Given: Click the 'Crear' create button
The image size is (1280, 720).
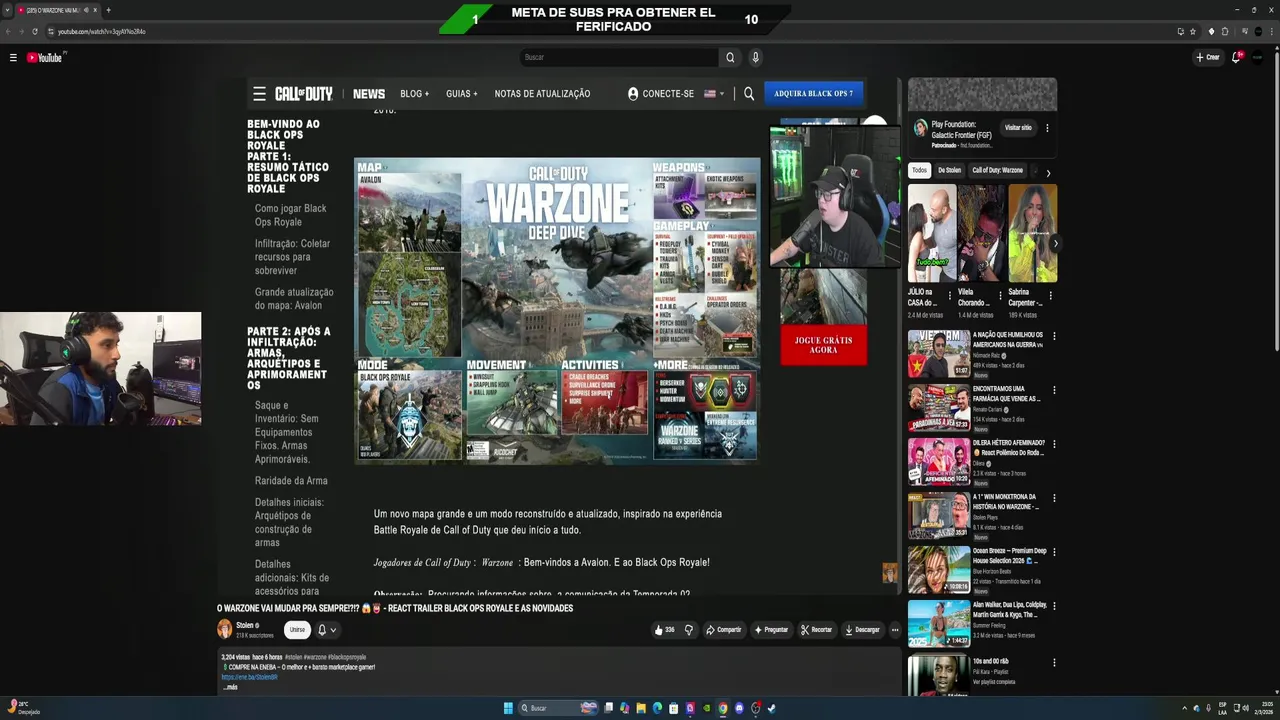Looking at the screenshot, I should [1208, 57].
